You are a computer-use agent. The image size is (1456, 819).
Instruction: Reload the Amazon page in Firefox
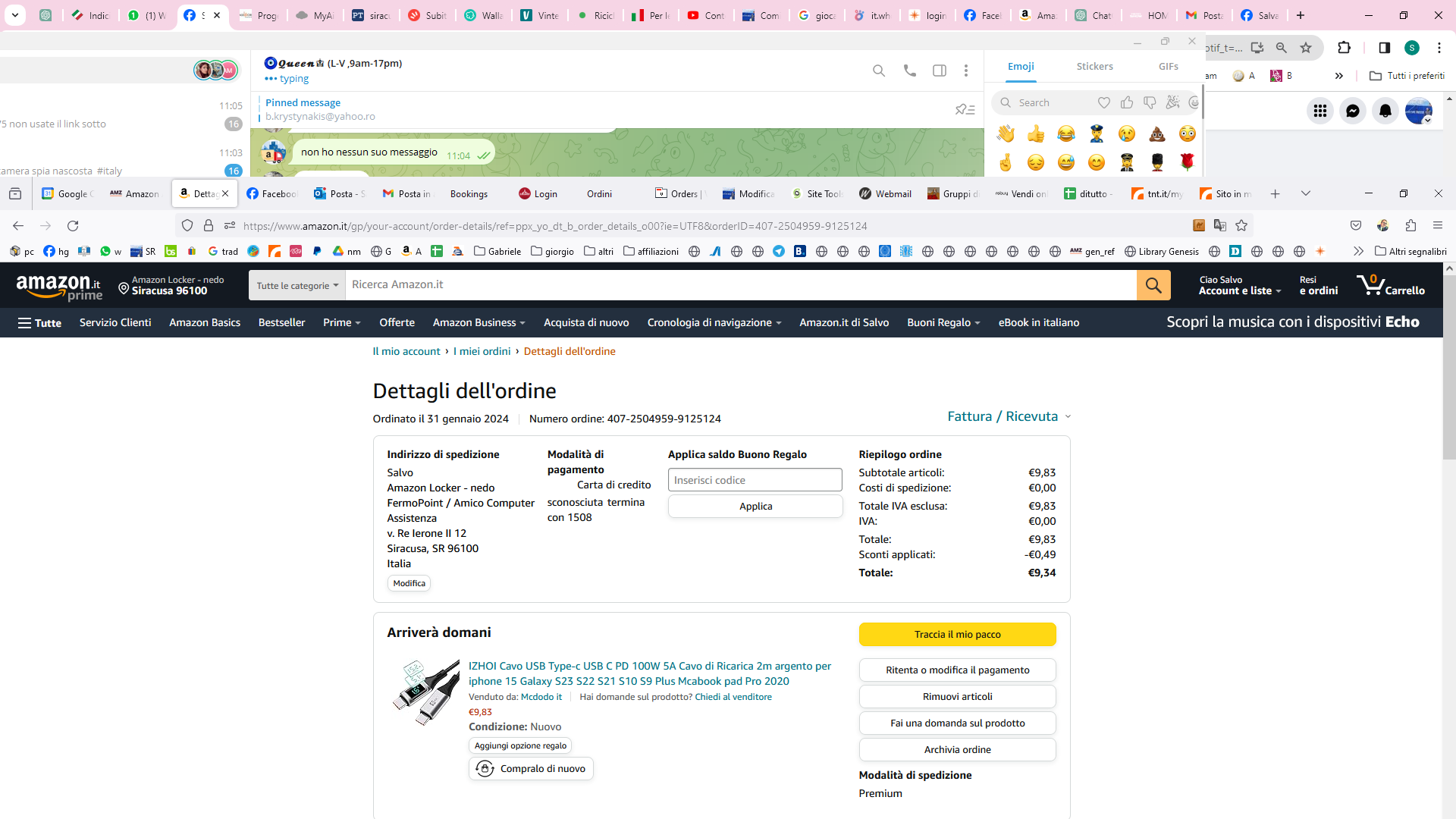tap(73, 226)
